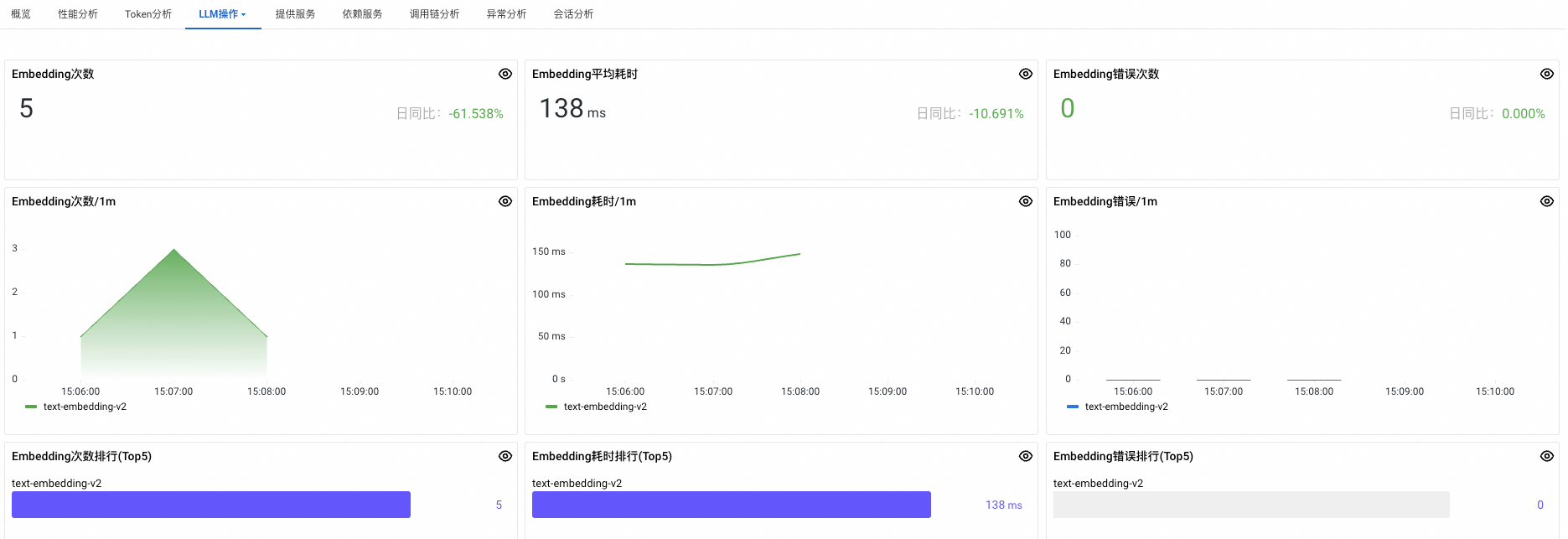
Task: Click eye icon on Embedding次数 panel
Action: (x=505, y=74)
